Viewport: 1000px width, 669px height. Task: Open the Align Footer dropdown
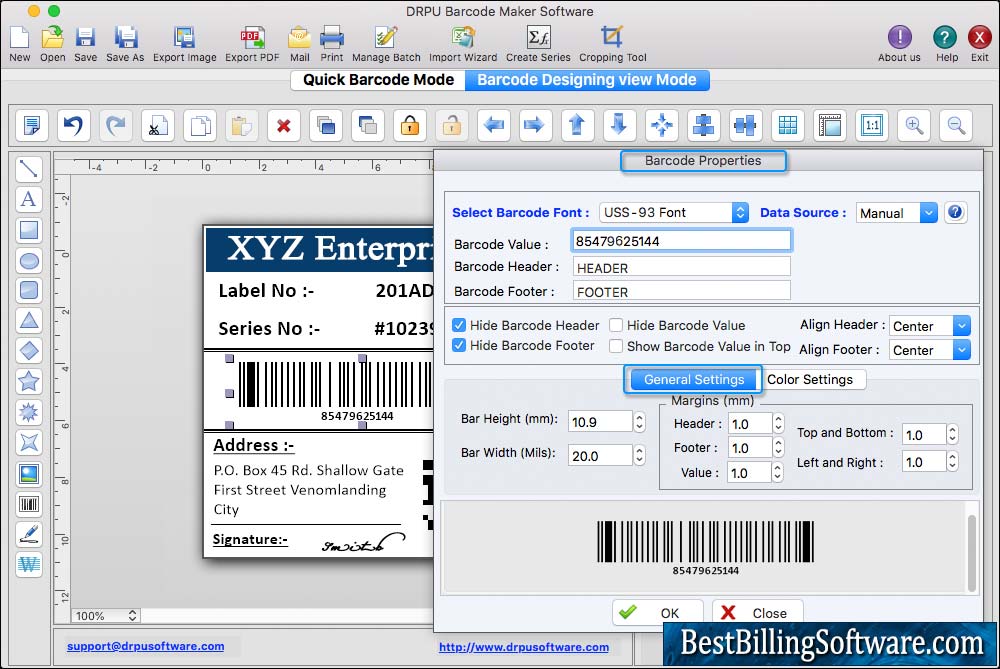(930, 349)
